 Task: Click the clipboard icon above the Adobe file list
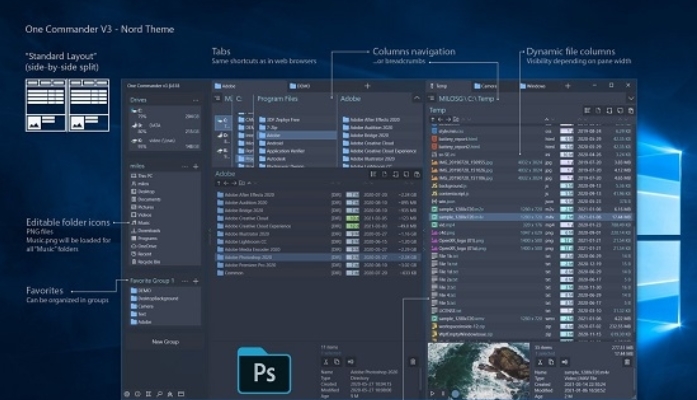[417, 174]
